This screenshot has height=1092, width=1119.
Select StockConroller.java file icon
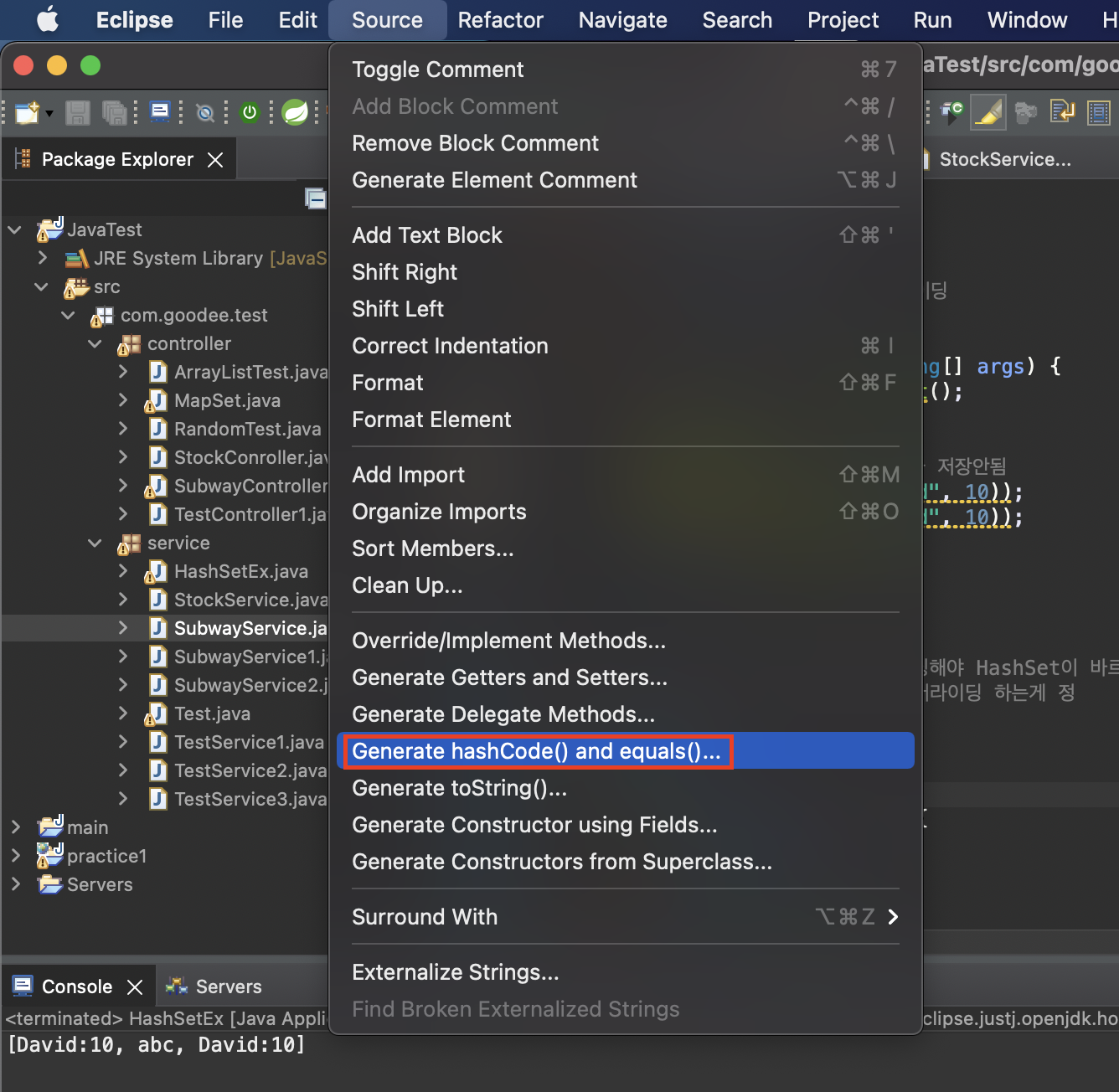click(157, 457)
